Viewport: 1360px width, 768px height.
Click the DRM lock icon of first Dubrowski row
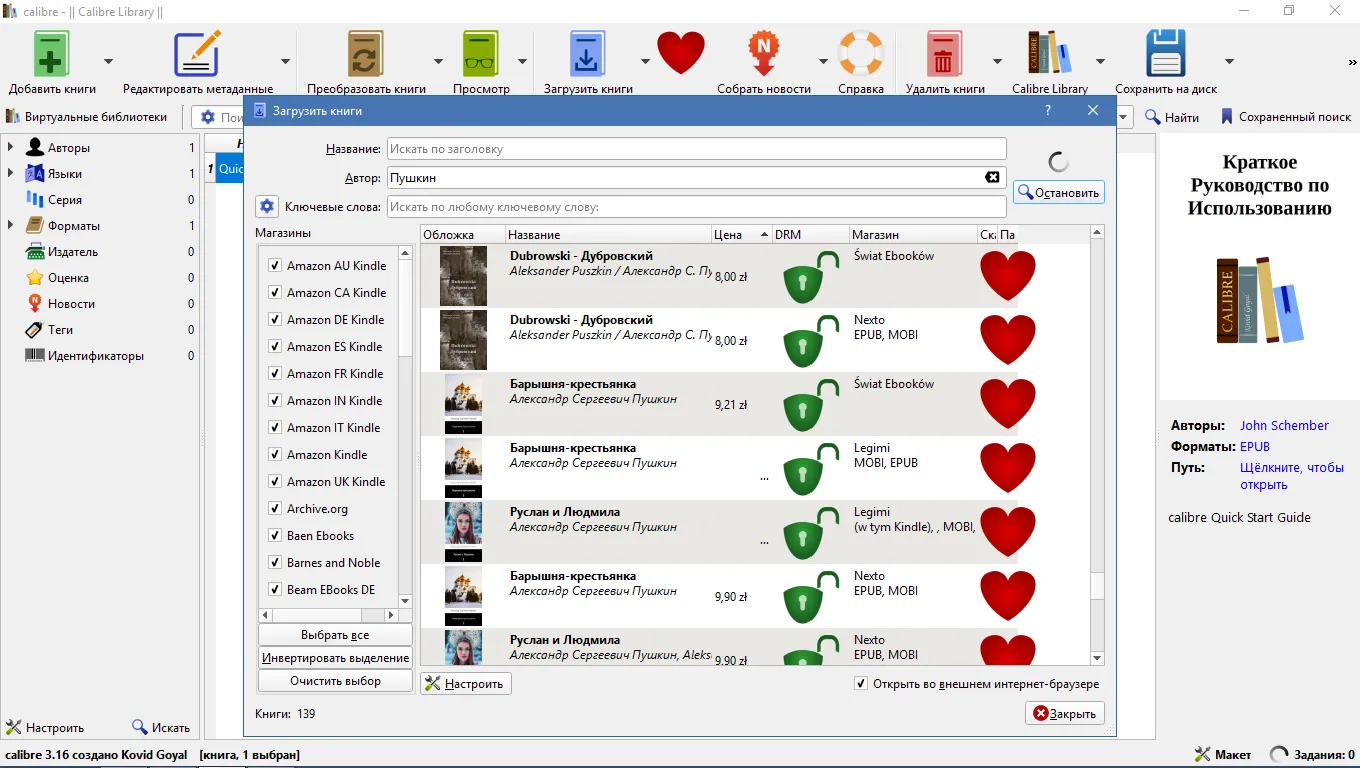810,277
